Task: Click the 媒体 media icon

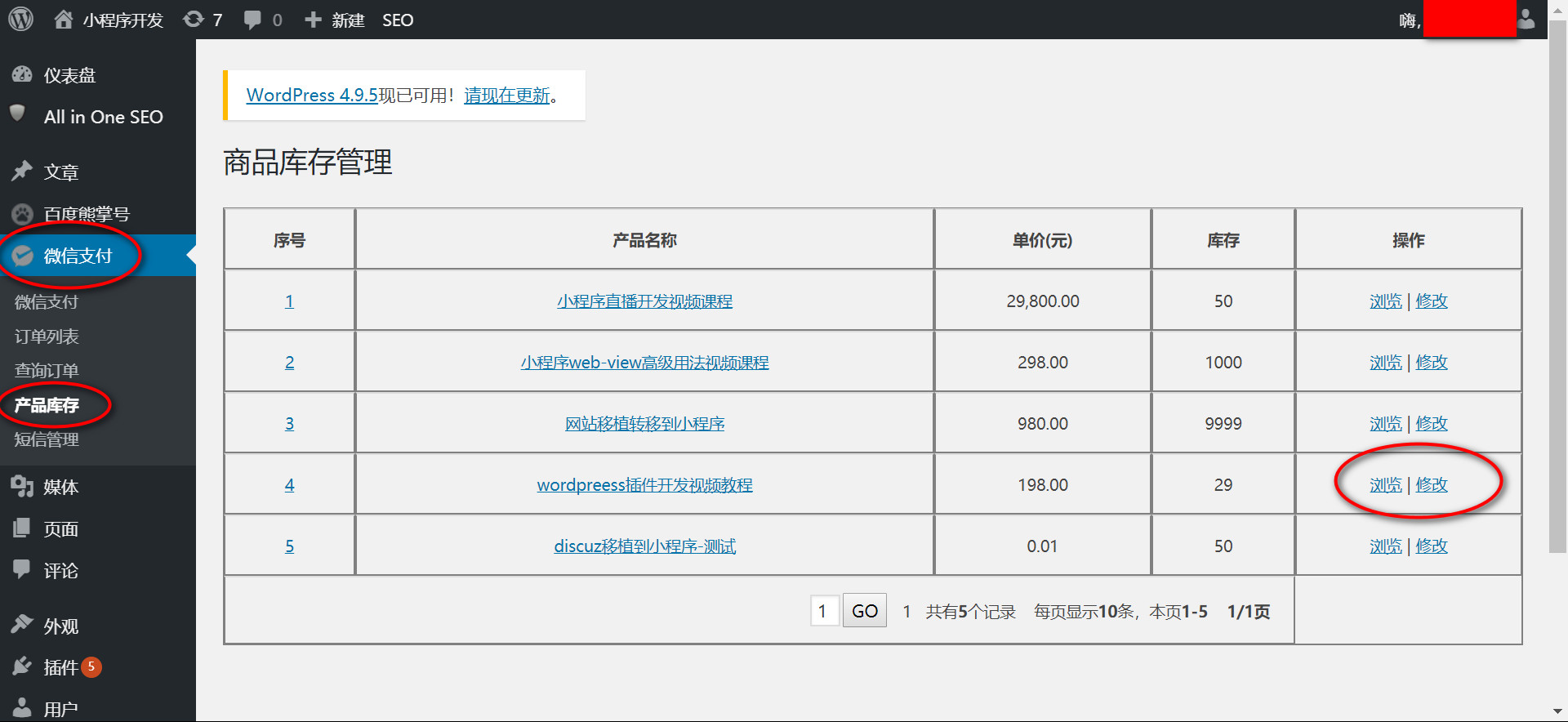Action: tap(22, 487)
